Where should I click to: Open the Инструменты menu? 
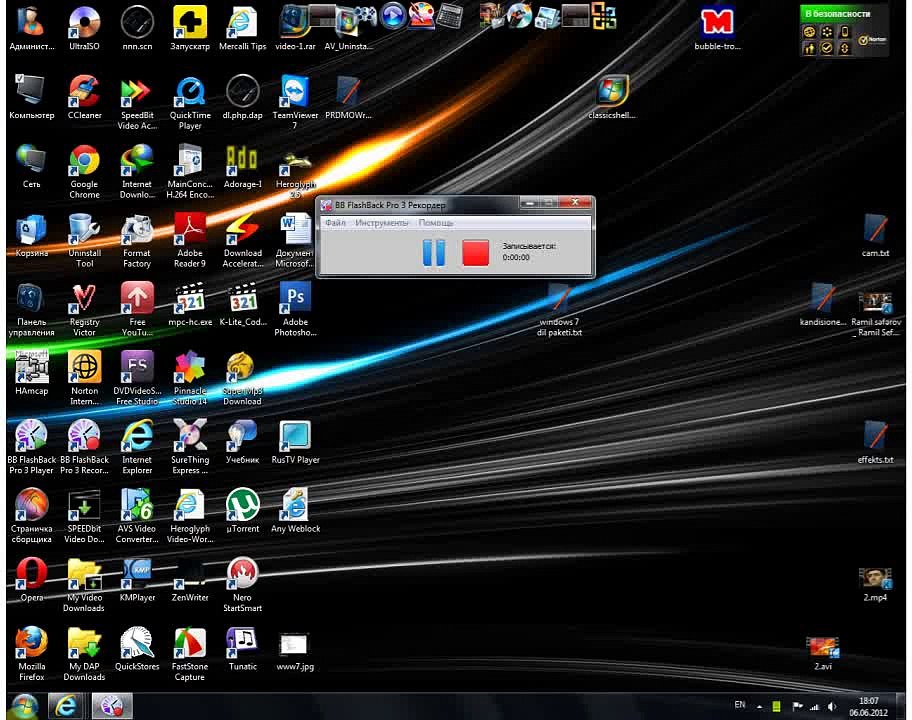382,223
